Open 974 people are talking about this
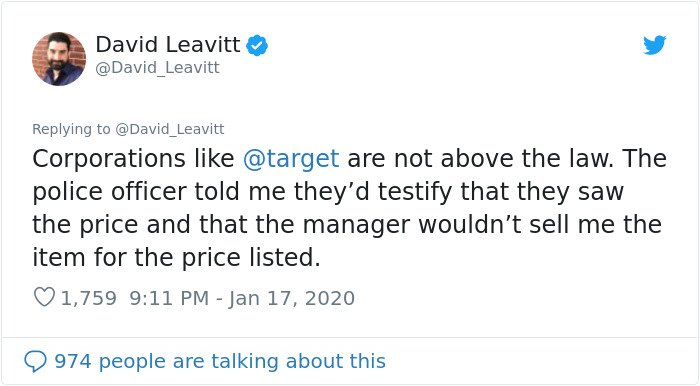700x386 pixels. click(220, 361)
